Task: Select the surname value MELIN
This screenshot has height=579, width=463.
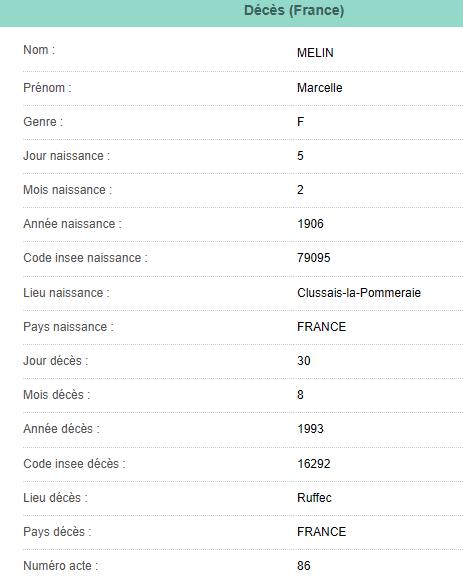Action: point(315,53)
